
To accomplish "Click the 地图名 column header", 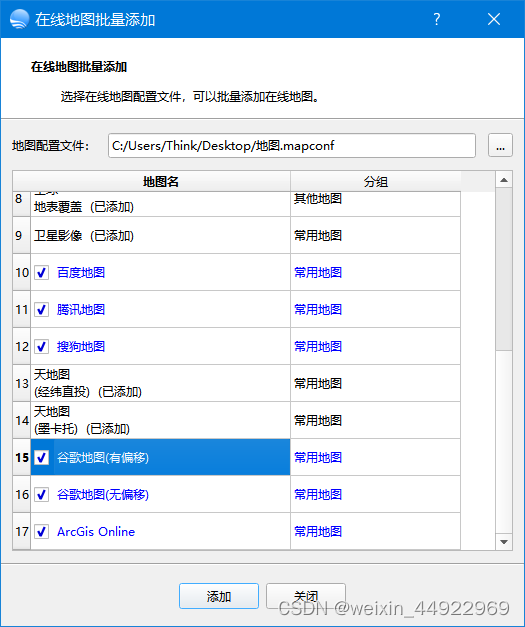I will pos(161,182).
